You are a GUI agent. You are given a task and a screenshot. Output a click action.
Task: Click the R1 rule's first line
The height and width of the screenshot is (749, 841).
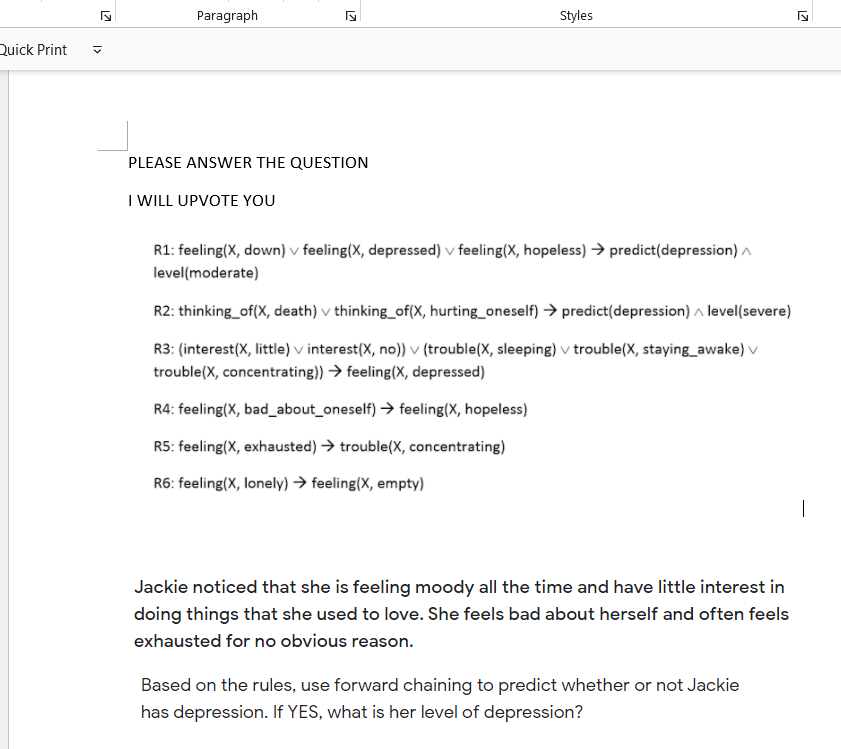click(452, 250)
